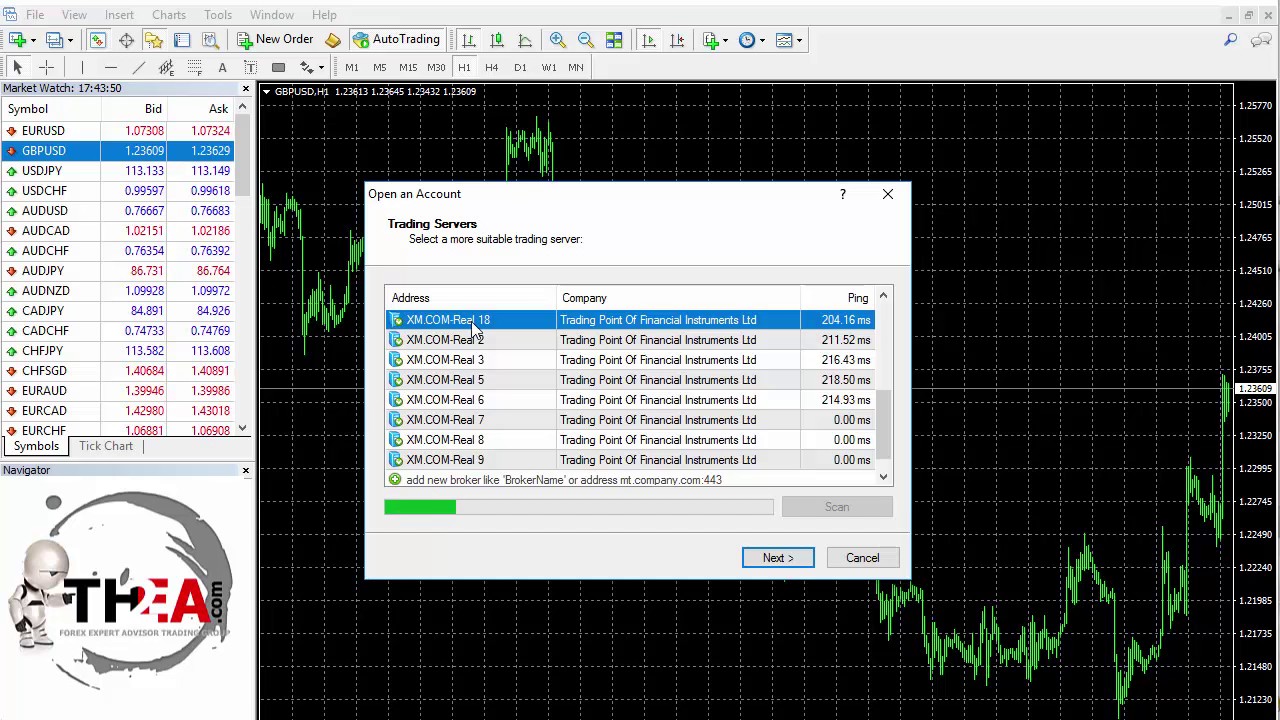Select the XM.COM-Real 5 server row
Image resolution: width=1280 pixels, height=720 pixels.
pyautogui.click(x=630, y=380)
